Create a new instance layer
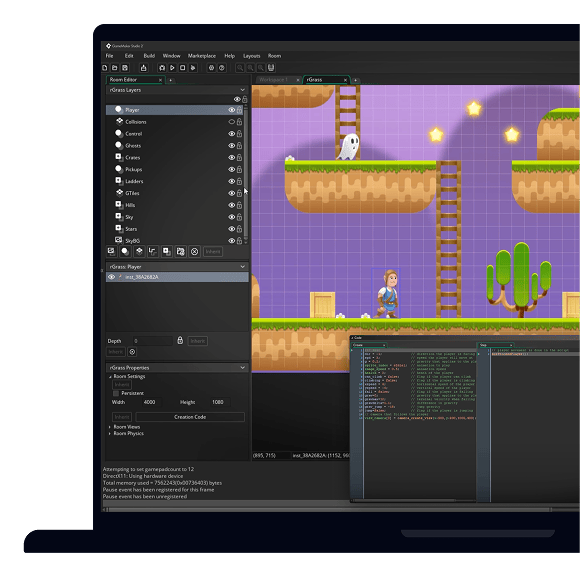The width and height of the screenshot is (580, 580). [x=125, y=252]
